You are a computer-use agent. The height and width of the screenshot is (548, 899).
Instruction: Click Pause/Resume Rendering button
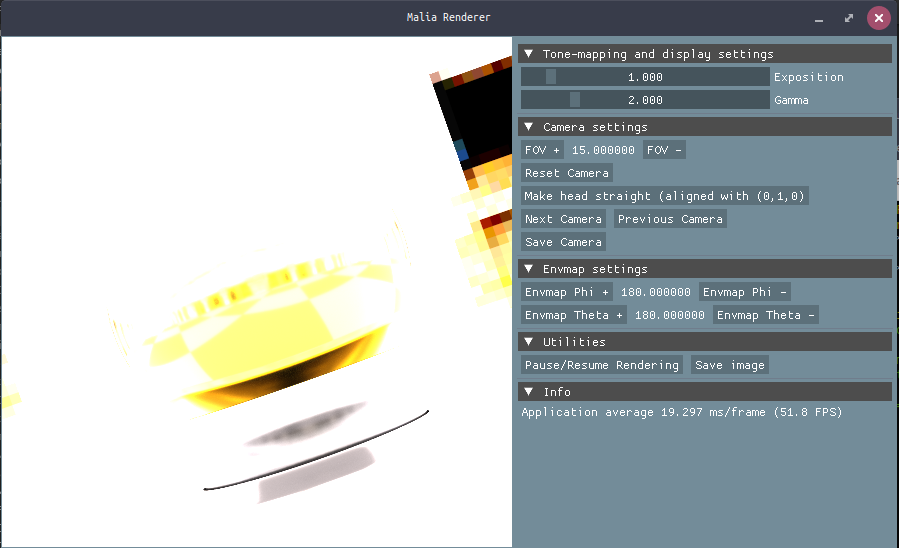click(x=601, y=365)
